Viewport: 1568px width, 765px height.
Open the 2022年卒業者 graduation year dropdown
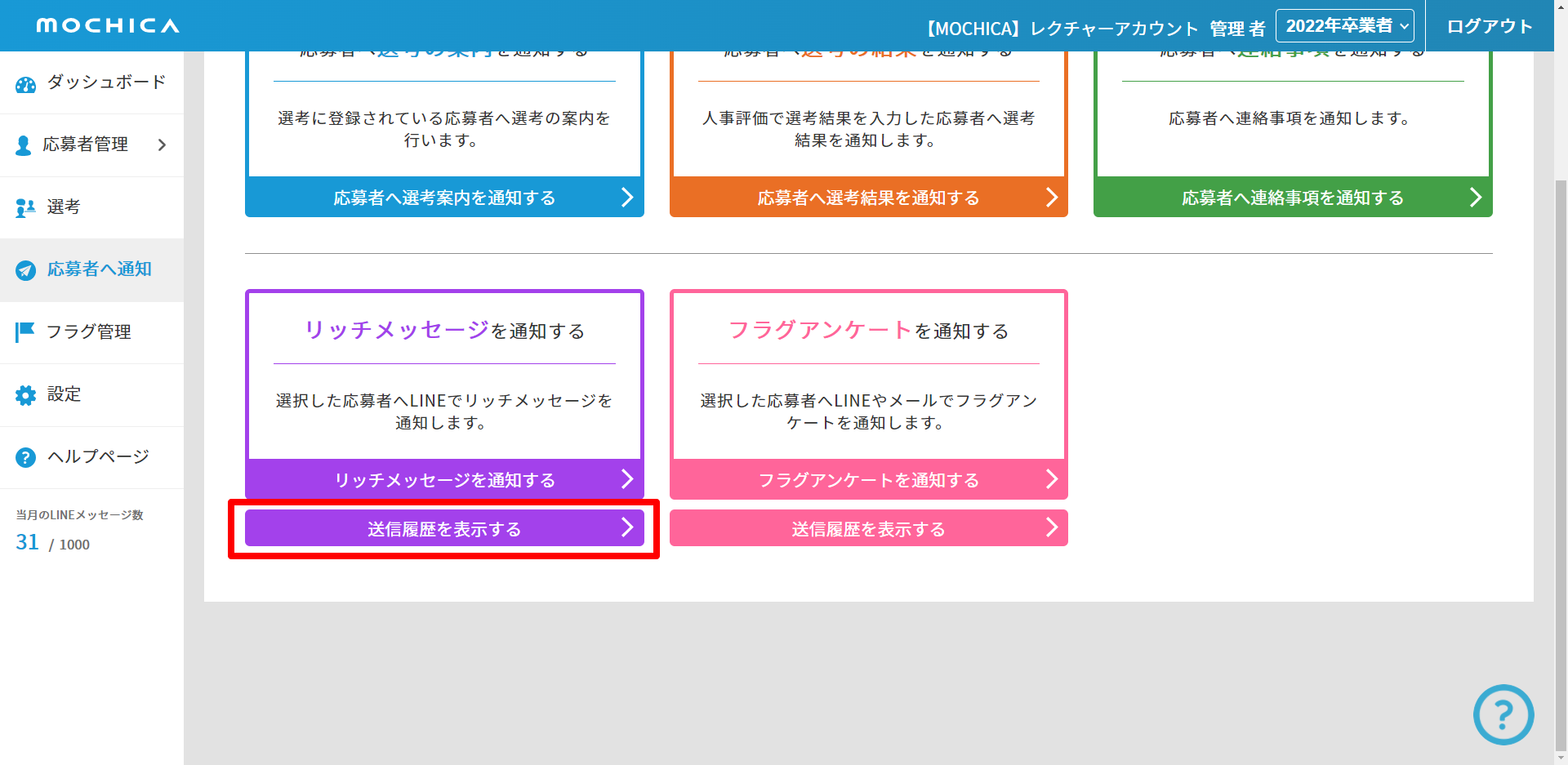pos(1344,26)
